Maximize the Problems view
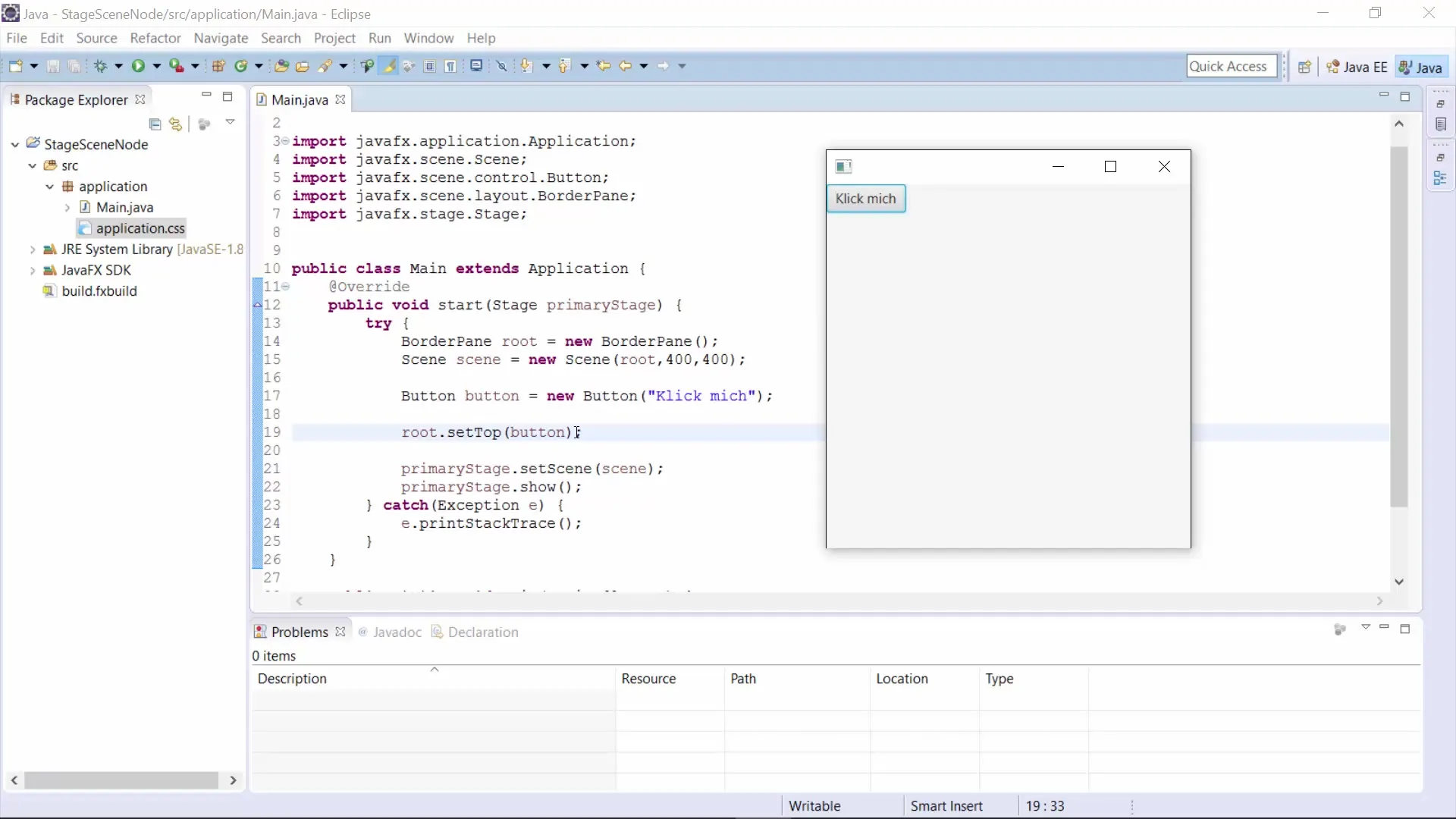This screenshot has width=1456, height=819. tap(1405, 629)
